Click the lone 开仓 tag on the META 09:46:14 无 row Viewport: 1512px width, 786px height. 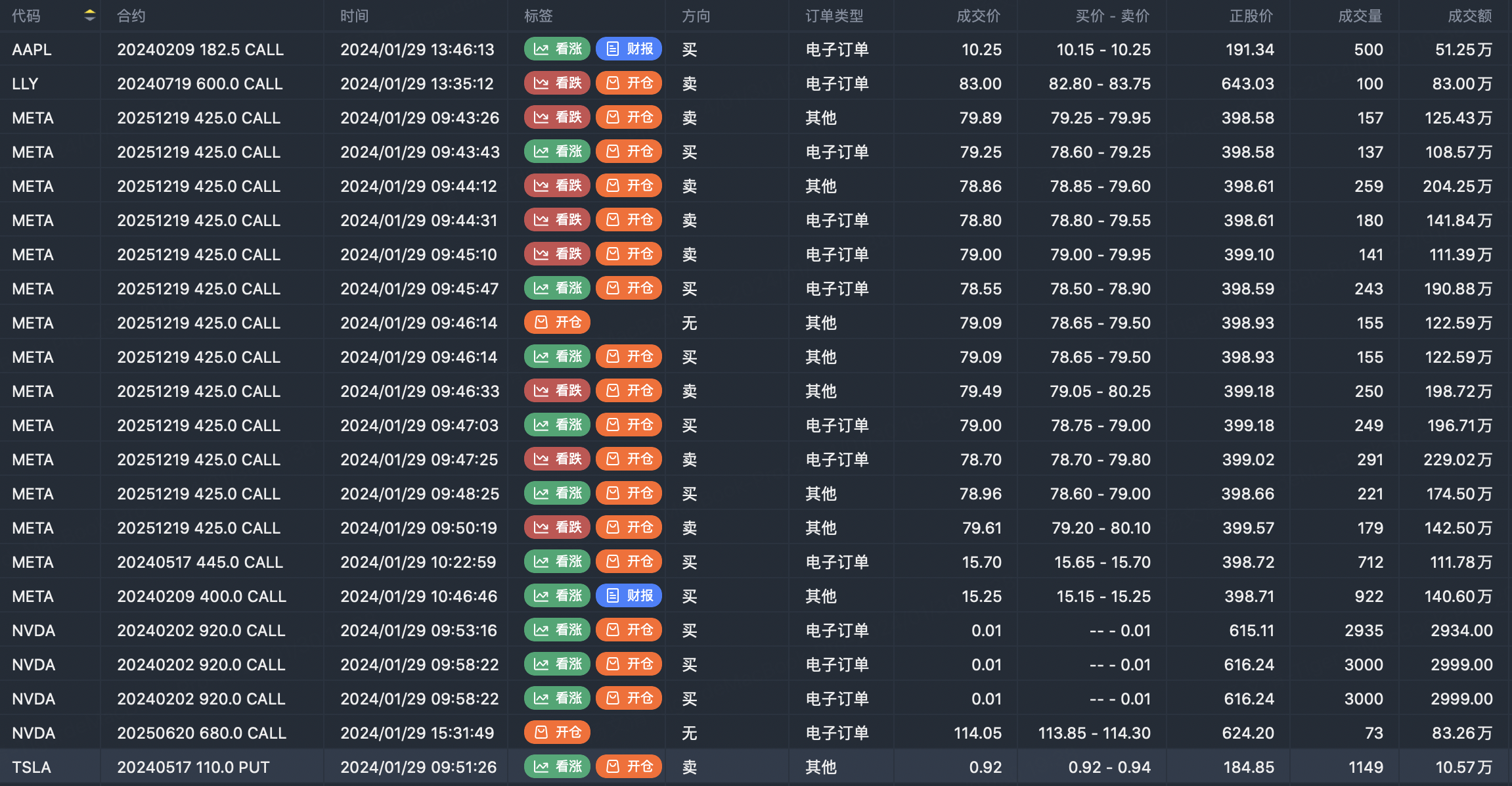click(557, 323)
